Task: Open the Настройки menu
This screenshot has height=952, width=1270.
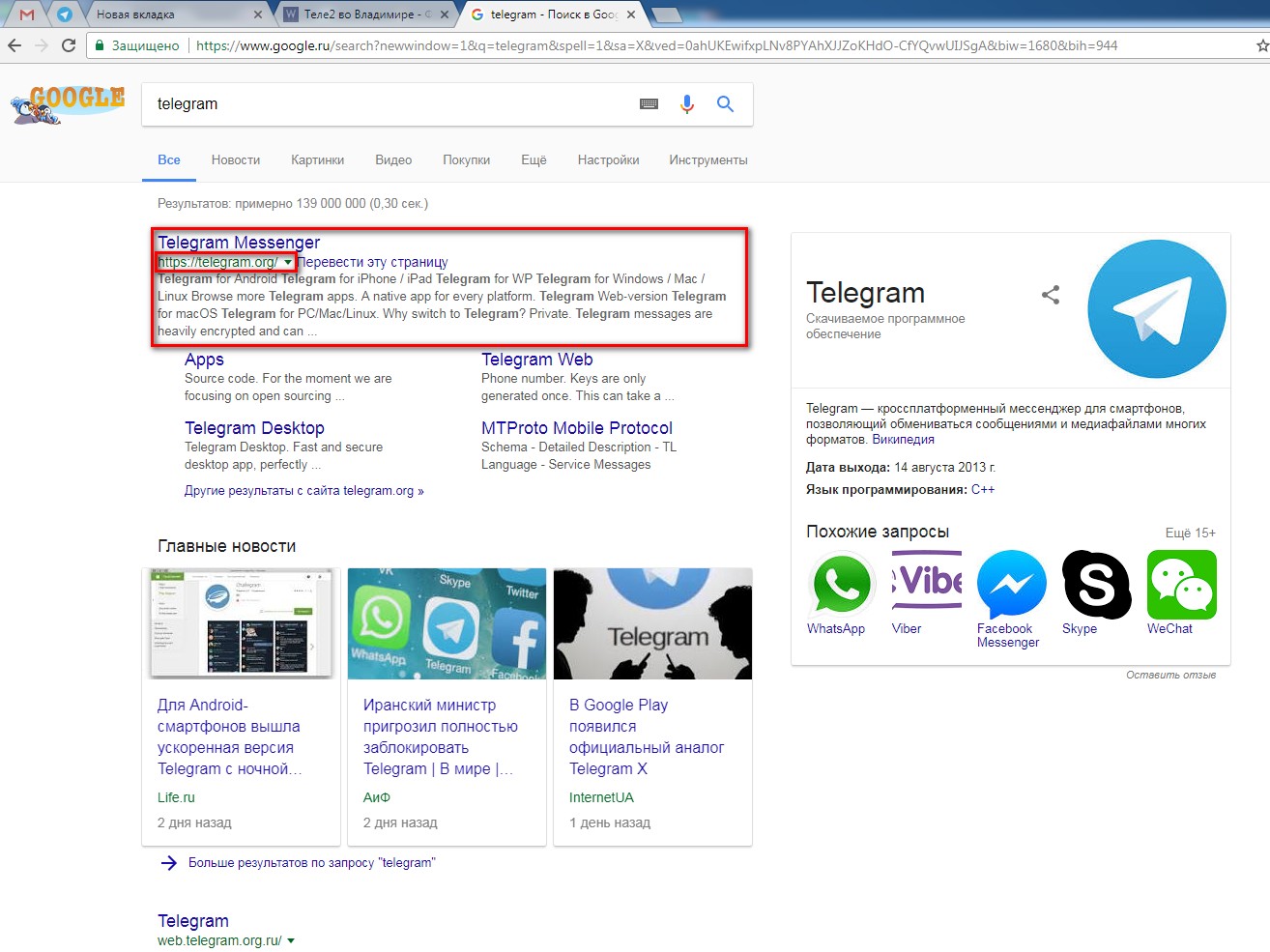Action: 608,160
